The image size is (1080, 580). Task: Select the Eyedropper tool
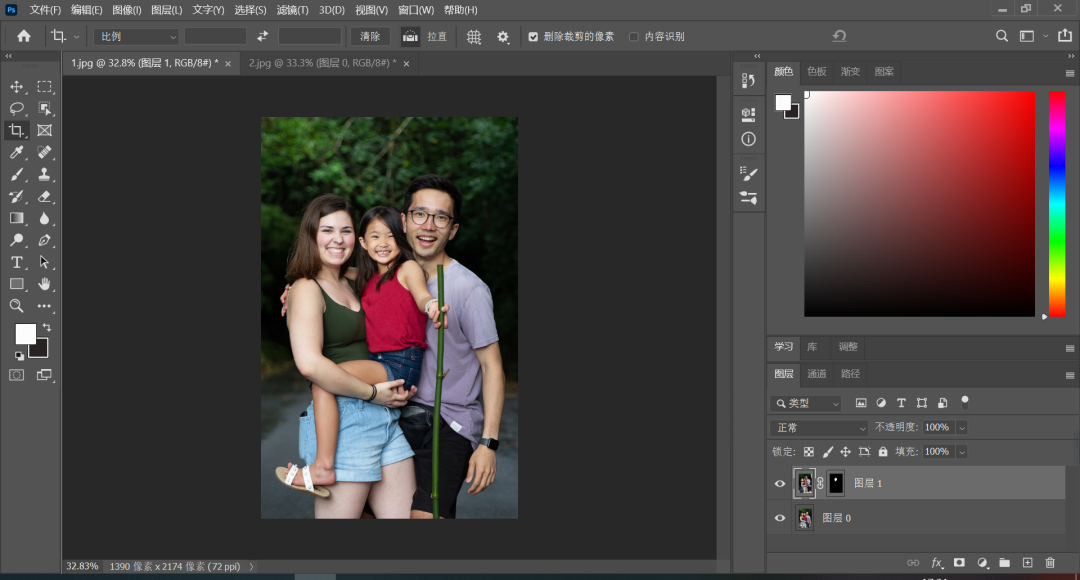click(x=17, y=152)
